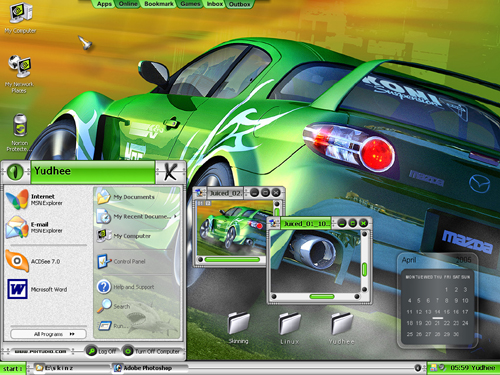Click vertical scrollbar in Juiced_01 window
The height and width of the screenshot is (375, 500).
364,269
